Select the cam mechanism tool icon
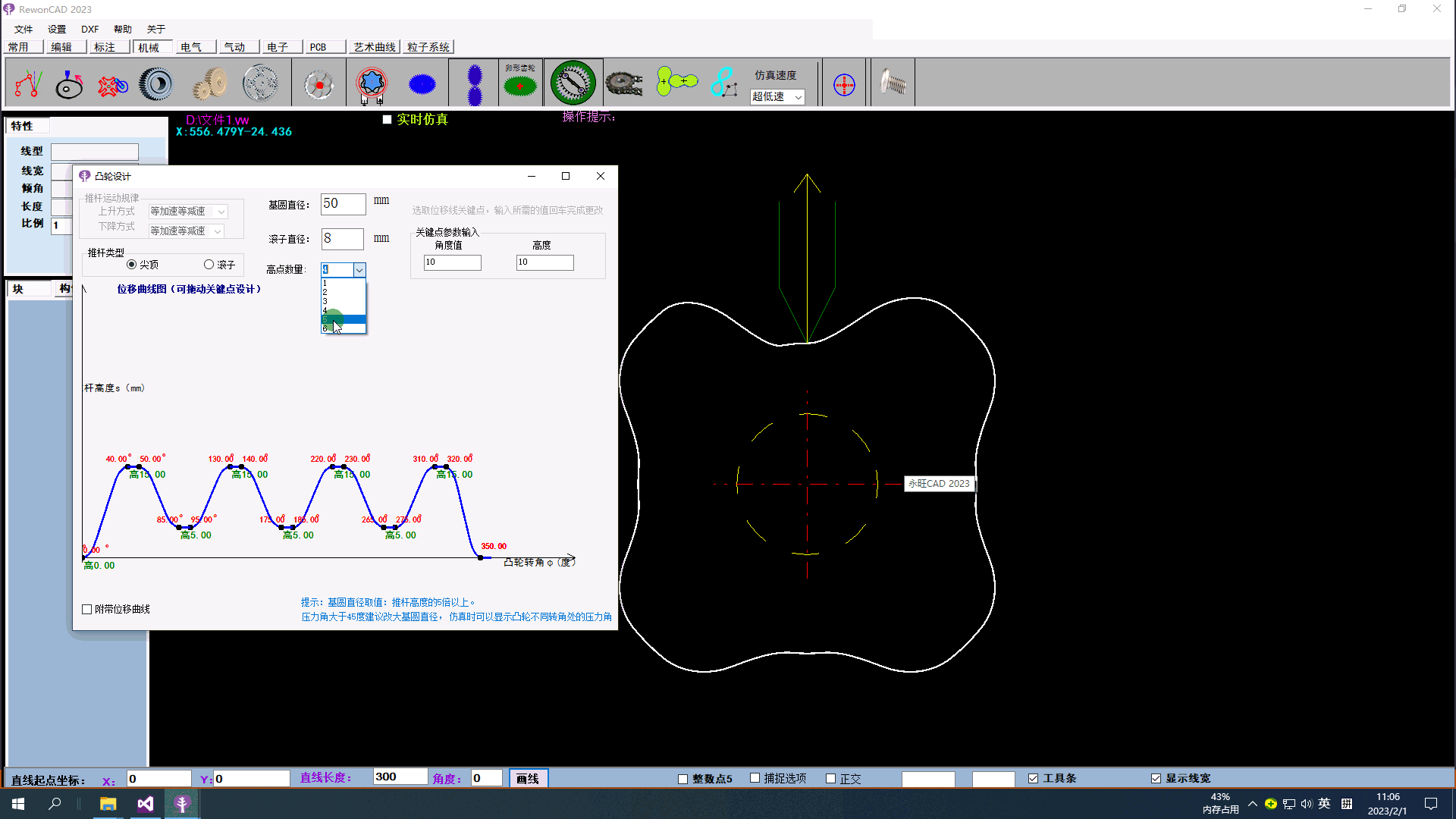 [69, 84]
